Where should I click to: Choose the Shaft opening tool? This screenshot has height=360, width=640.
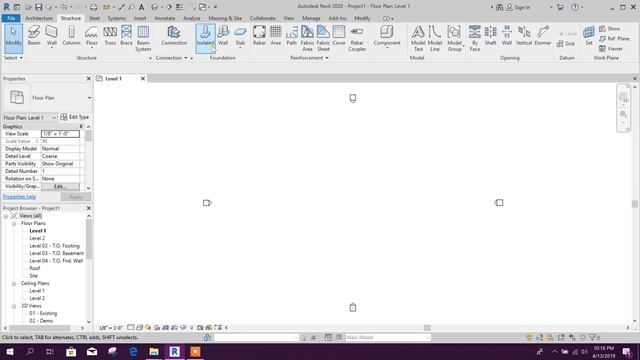pyautogui.click(x=490, y=36)
